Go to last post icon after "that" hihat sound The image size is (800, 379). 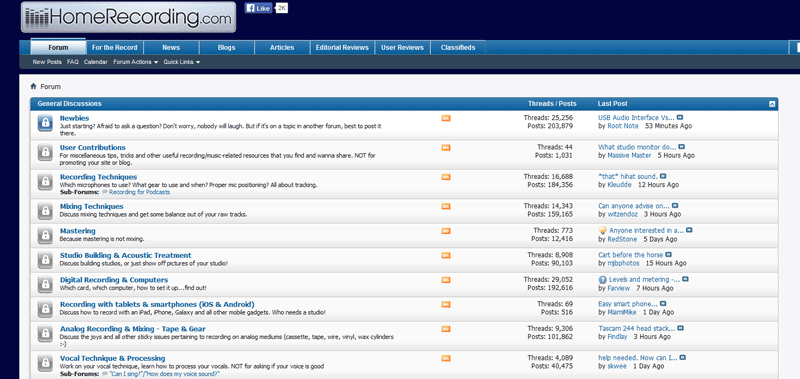tap(663, 176)
